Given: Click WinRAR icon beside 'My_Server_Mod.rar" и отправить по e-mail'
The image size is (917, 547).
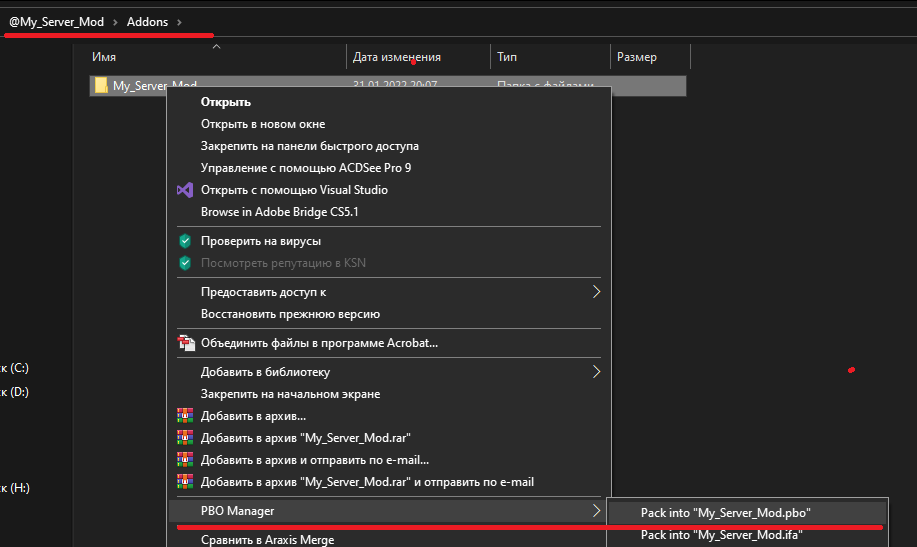Looking at the screenshot, I should [185, 481].
